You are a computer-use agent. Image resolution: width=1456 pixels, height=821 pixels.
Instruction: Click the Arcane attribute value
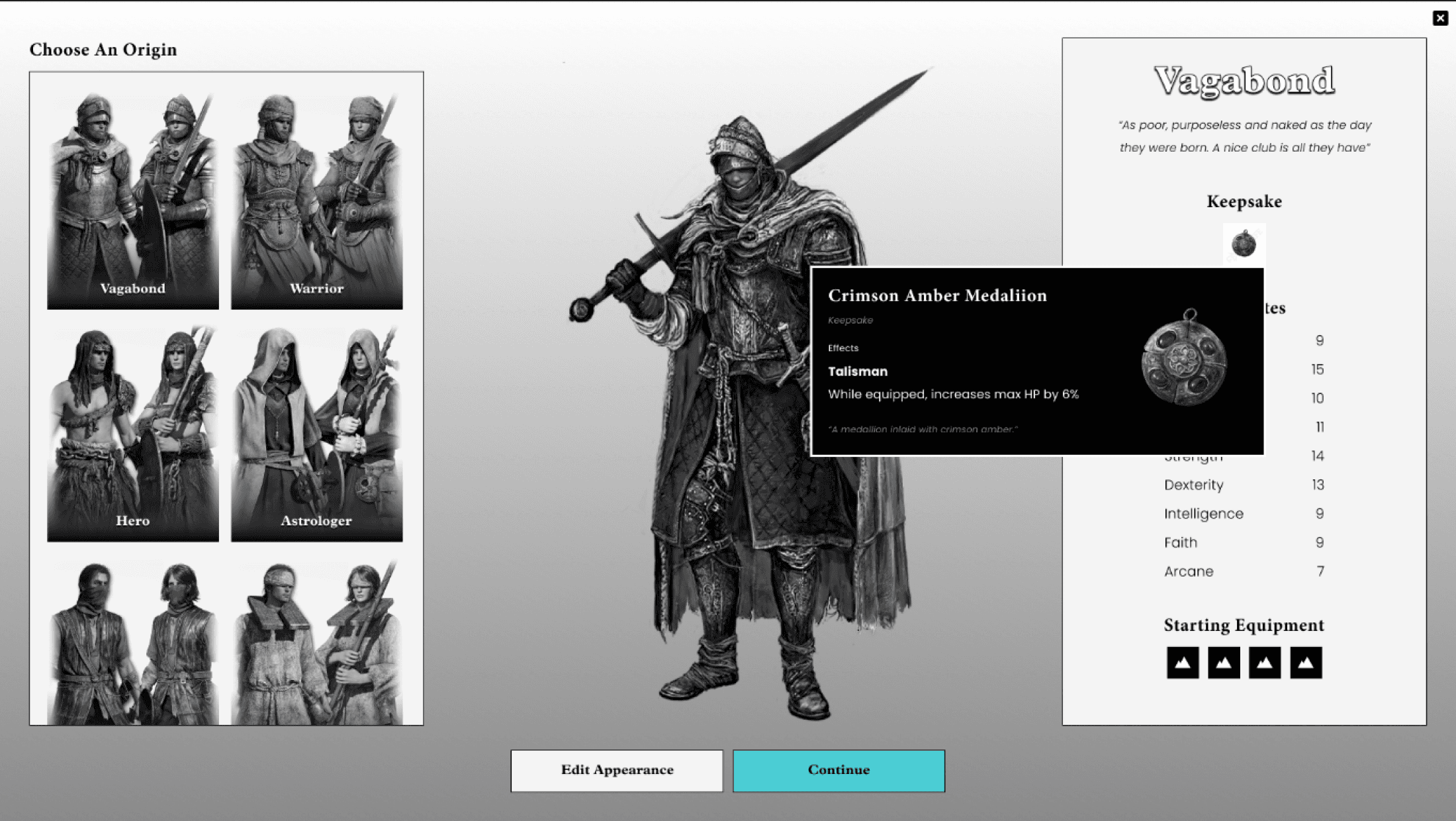coord(1320,571)
